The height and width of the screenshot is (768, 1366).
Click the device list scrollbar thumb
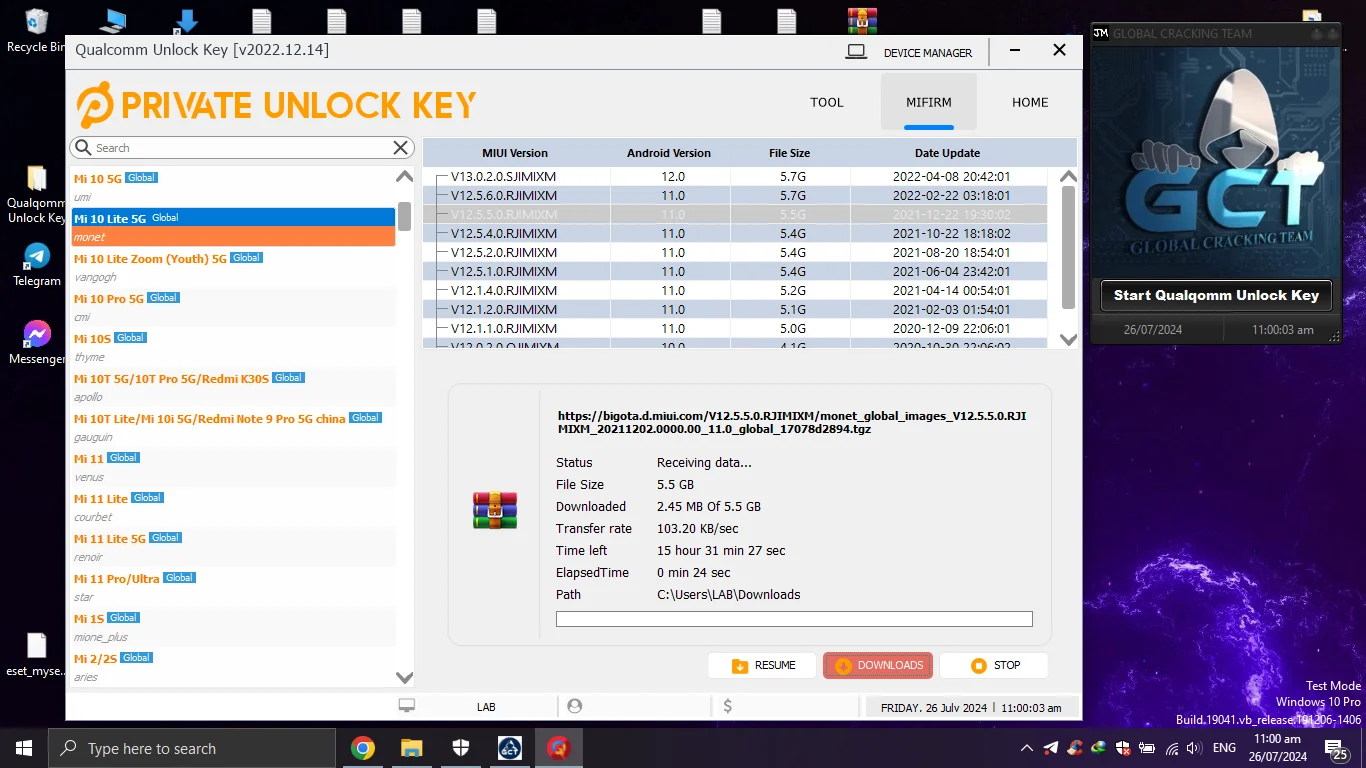point(404,216)
